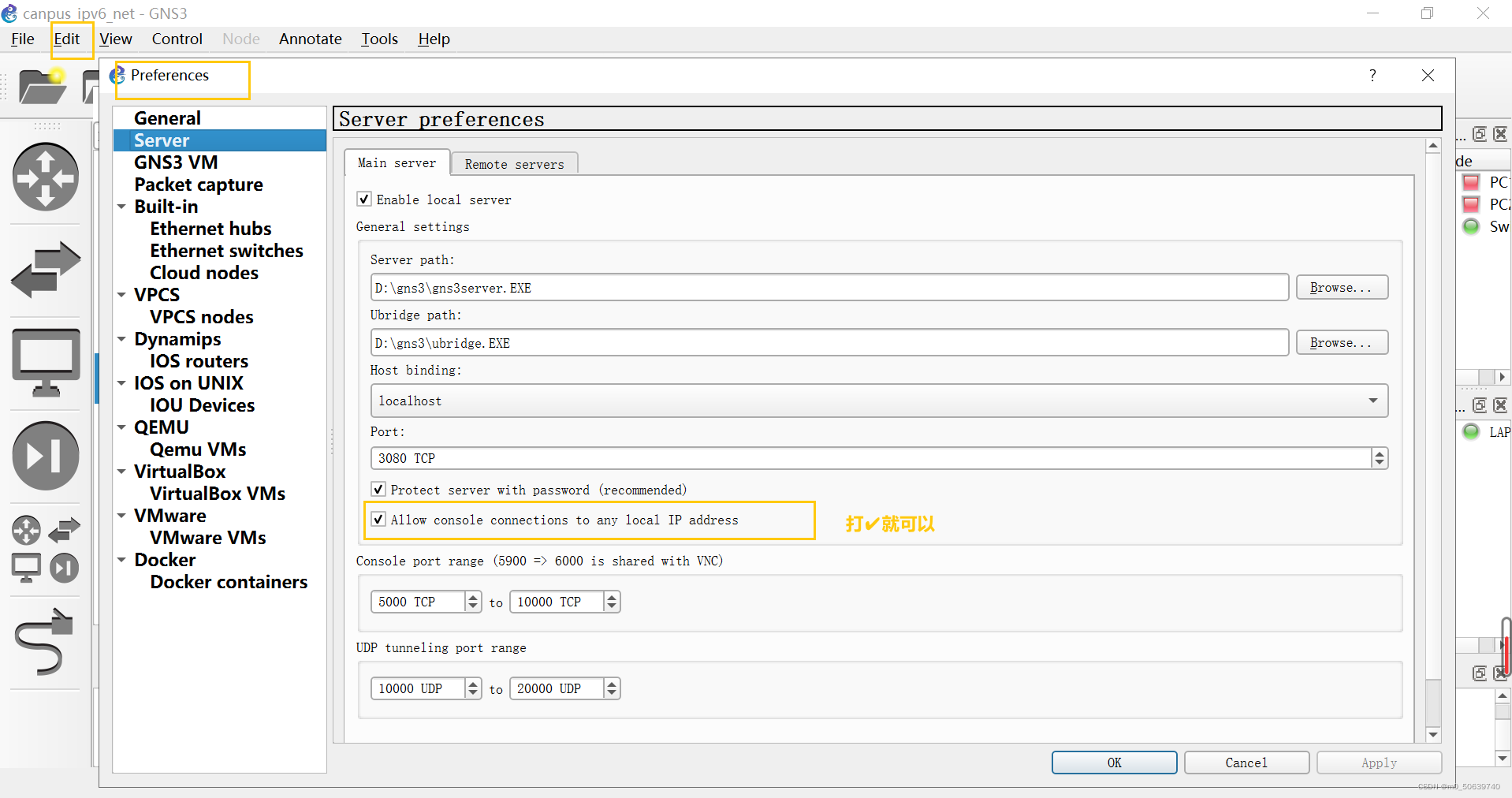The height and width of the screenshot is (798, 1512).
Task: Browse for the Ubridge path
Action: coord(1342,343)
